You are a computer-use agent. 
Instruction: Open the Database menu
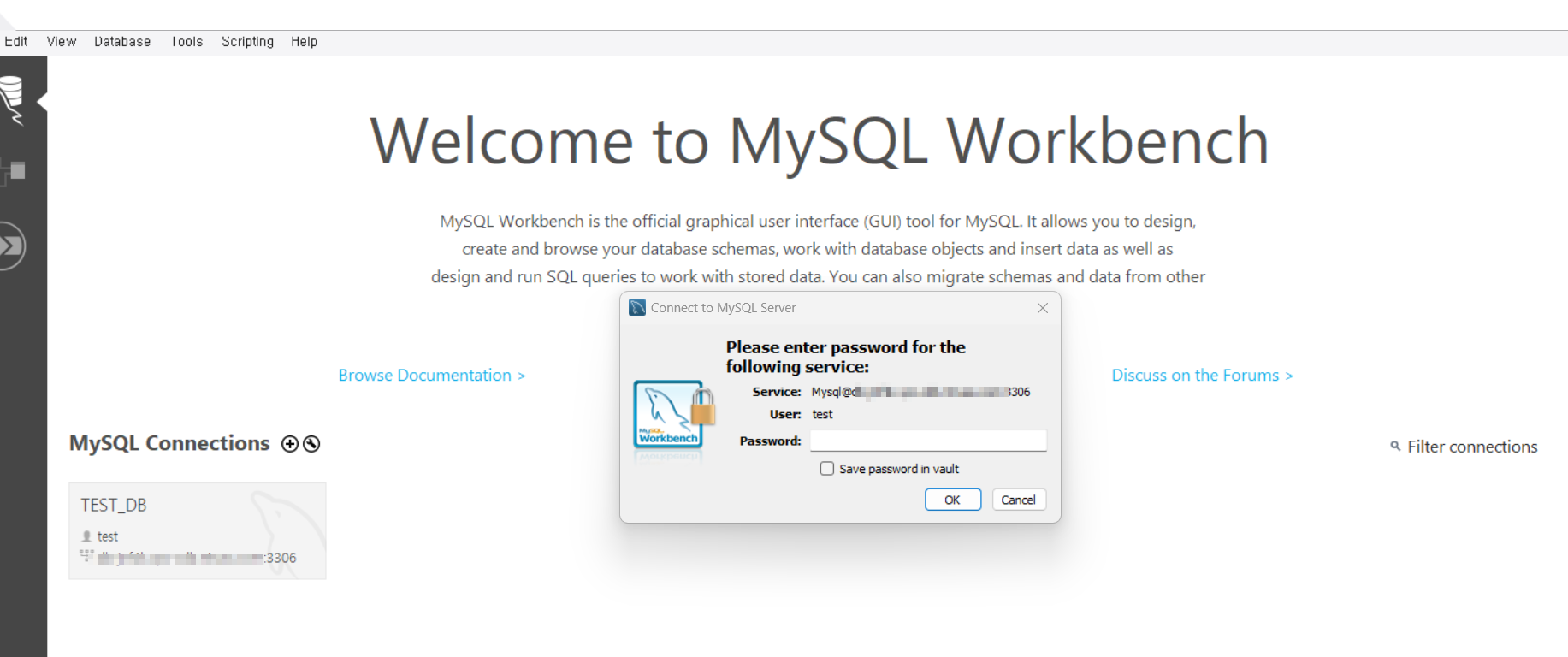[x=122, y=41]
